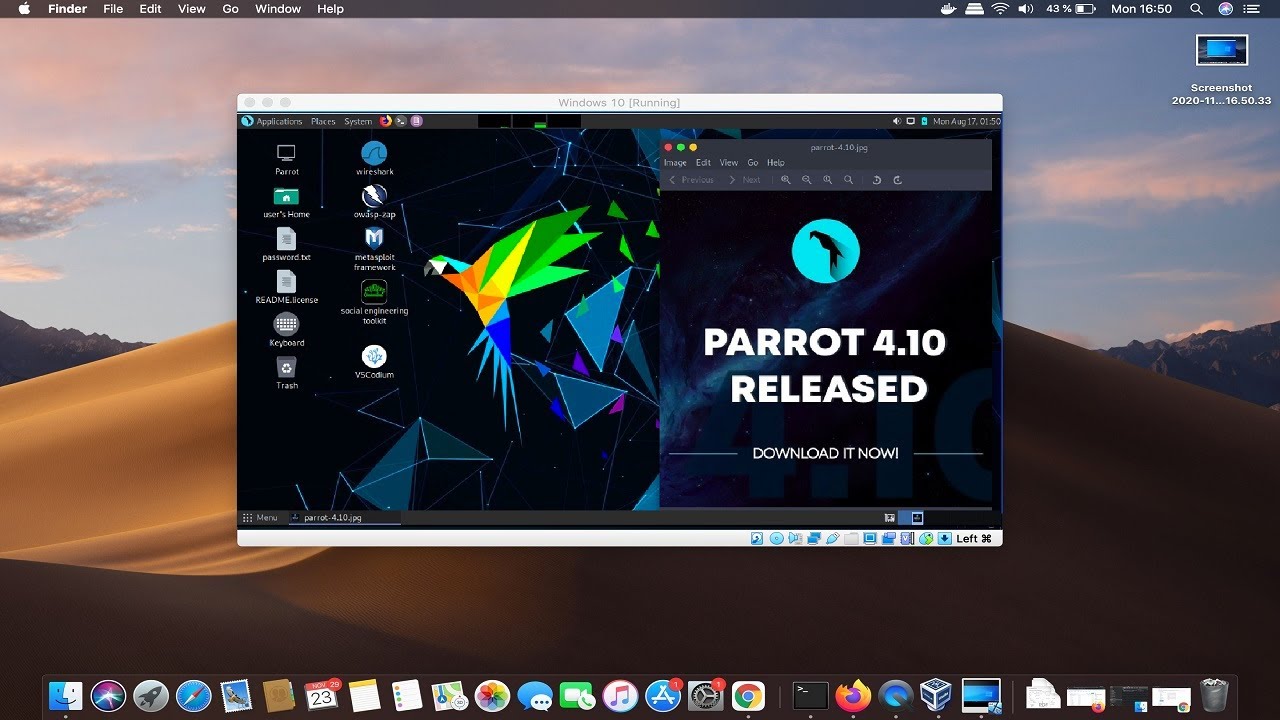Image resolution: width=1280 pixels, height=720 pixels.
Task: Select parrot-4.10.jpg taskbar window button
Action: 345,518
